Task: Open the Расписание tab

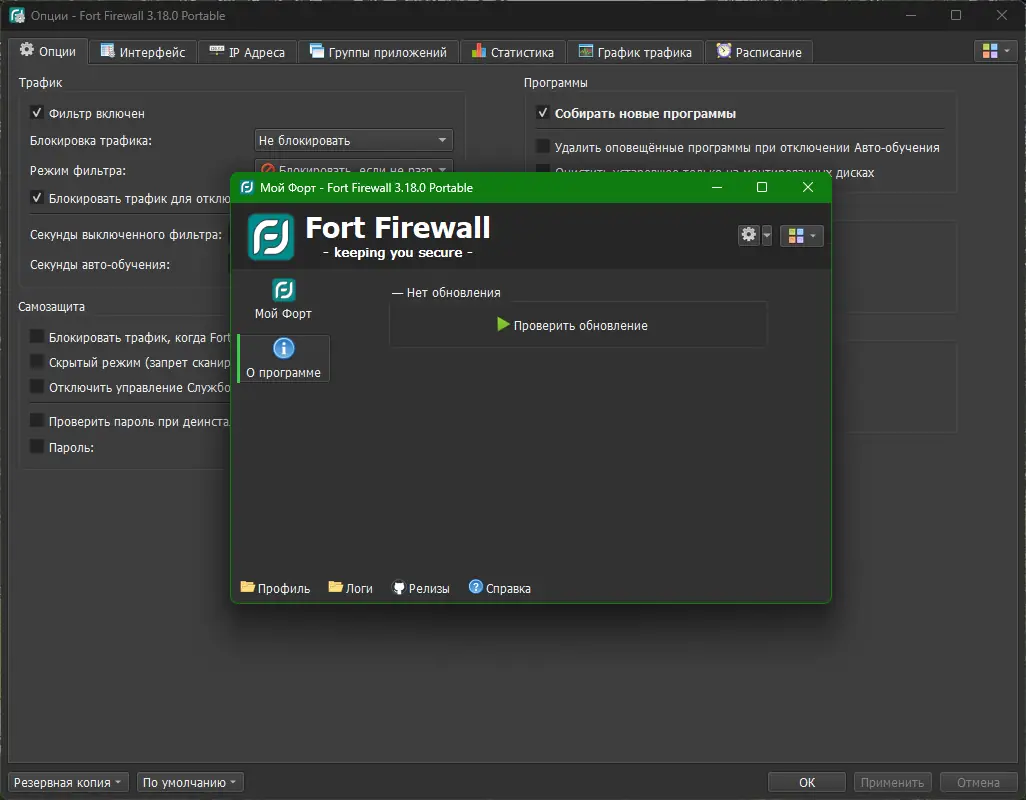Action: (758, 52)
